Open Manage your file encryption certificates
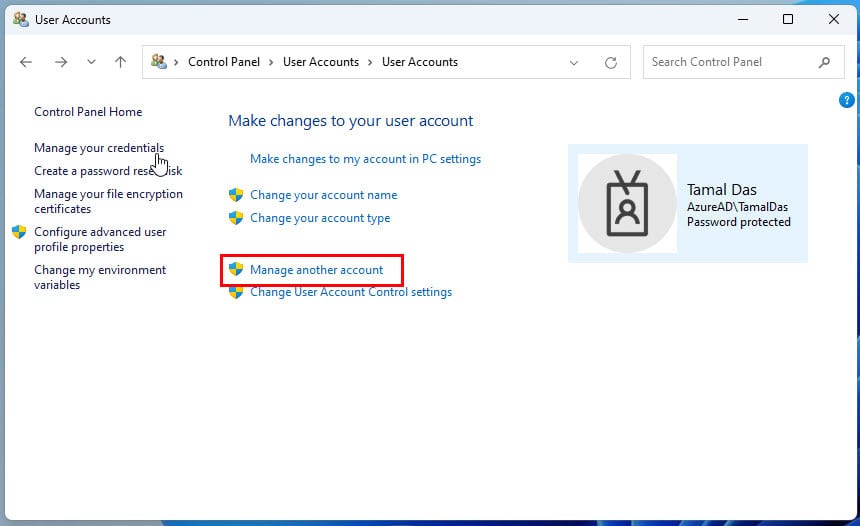 pyautogui.click(x=108, y=201)
